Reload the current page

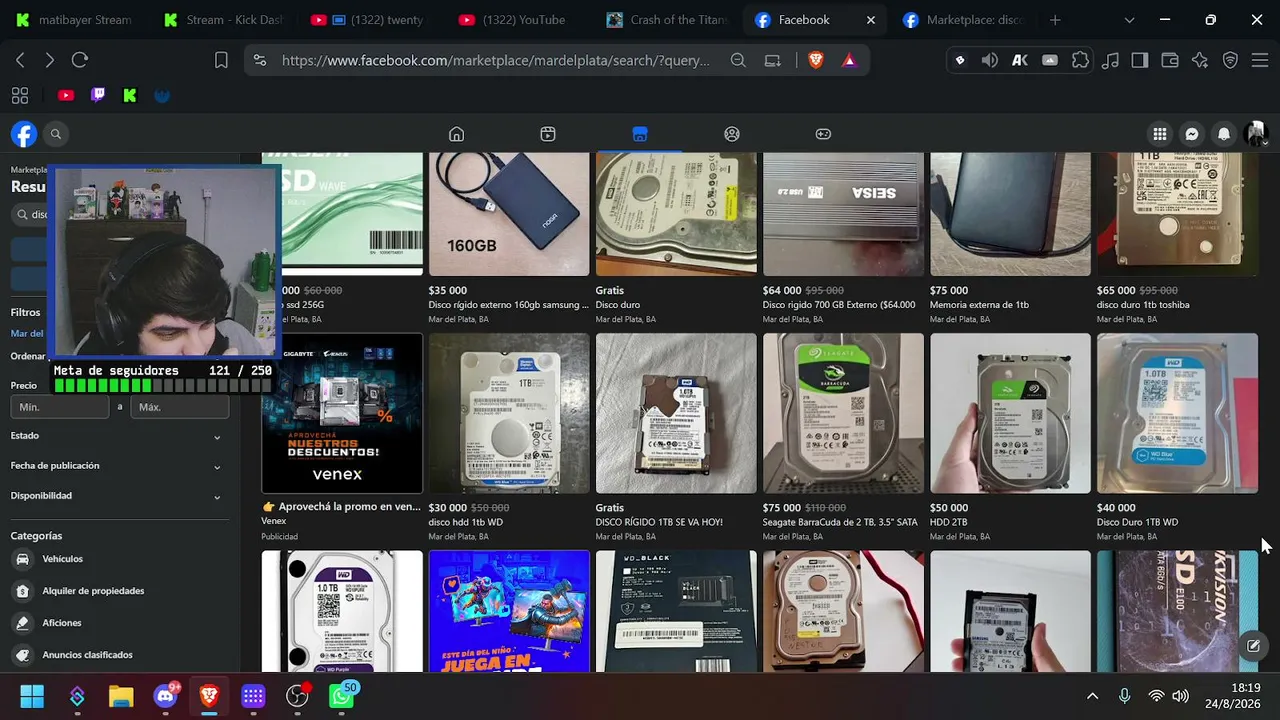coord(80,60)
